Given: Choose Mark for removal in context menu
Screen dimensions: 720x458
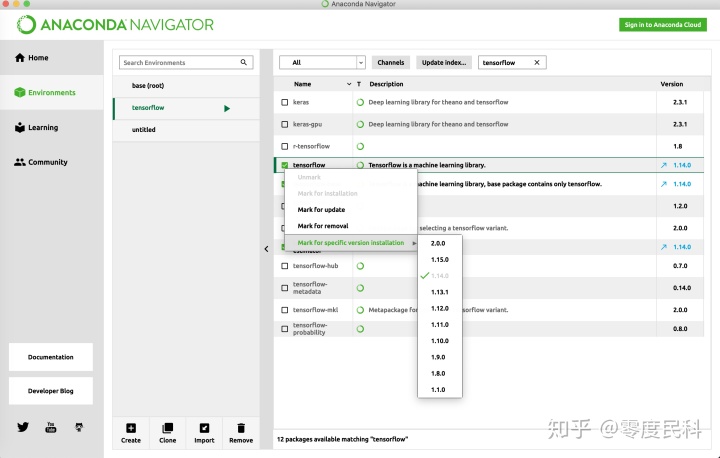Looking at the screenshot, I should [x=323, y=226].
